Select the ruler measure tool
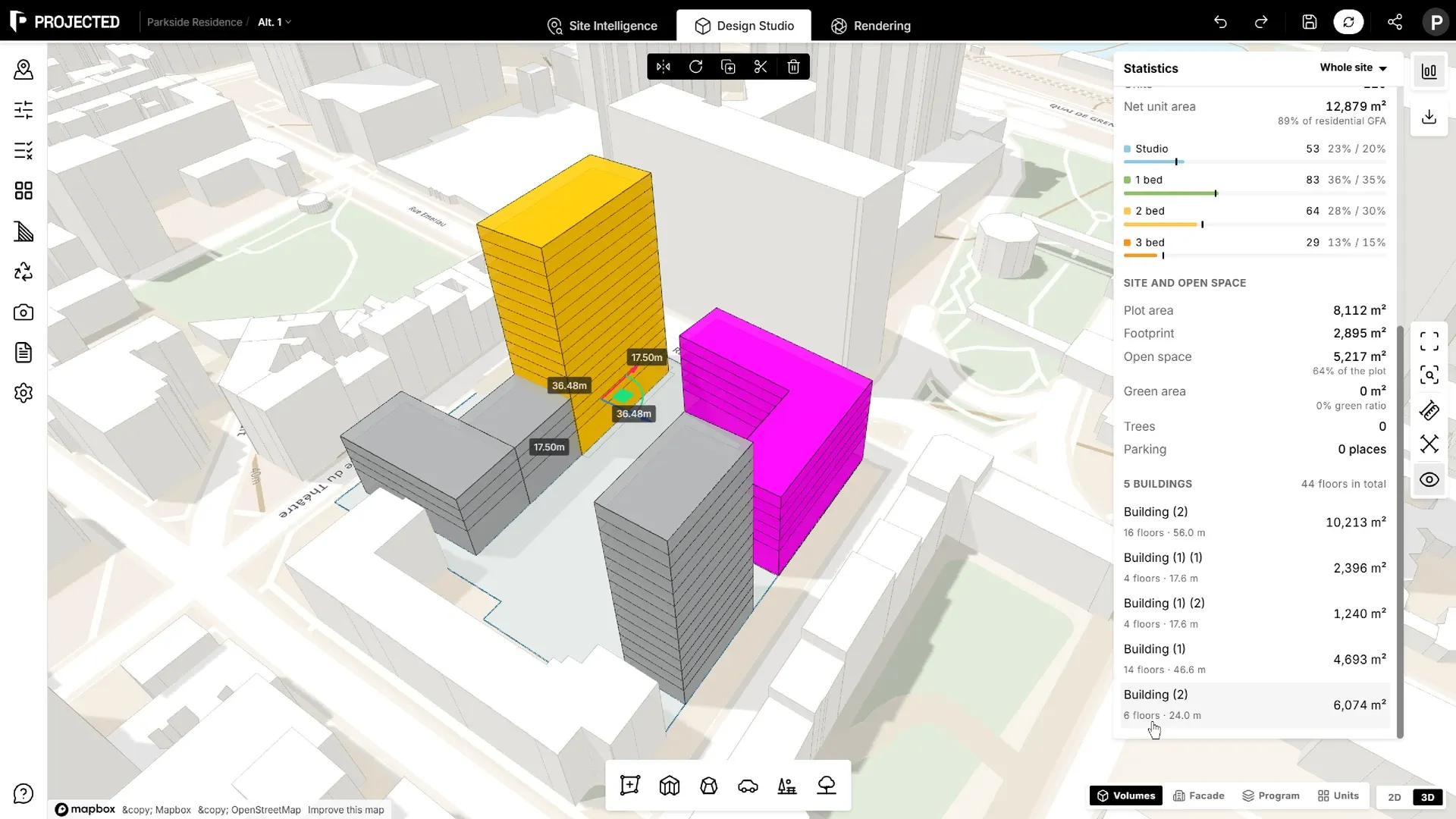This screenshot has width=1456, height=819. click(1429, 411)
